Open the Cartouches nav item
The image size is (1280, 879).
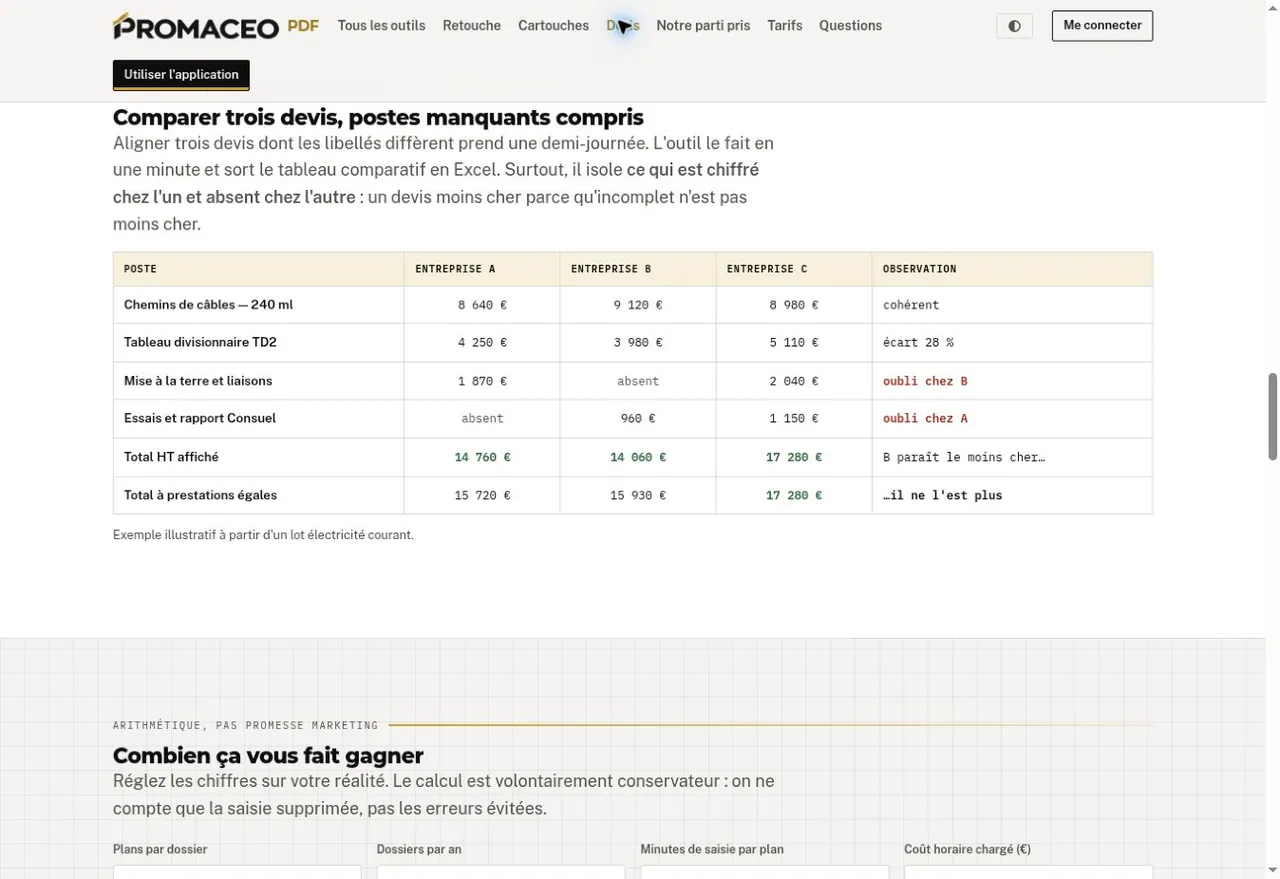[x=553, y=26]
